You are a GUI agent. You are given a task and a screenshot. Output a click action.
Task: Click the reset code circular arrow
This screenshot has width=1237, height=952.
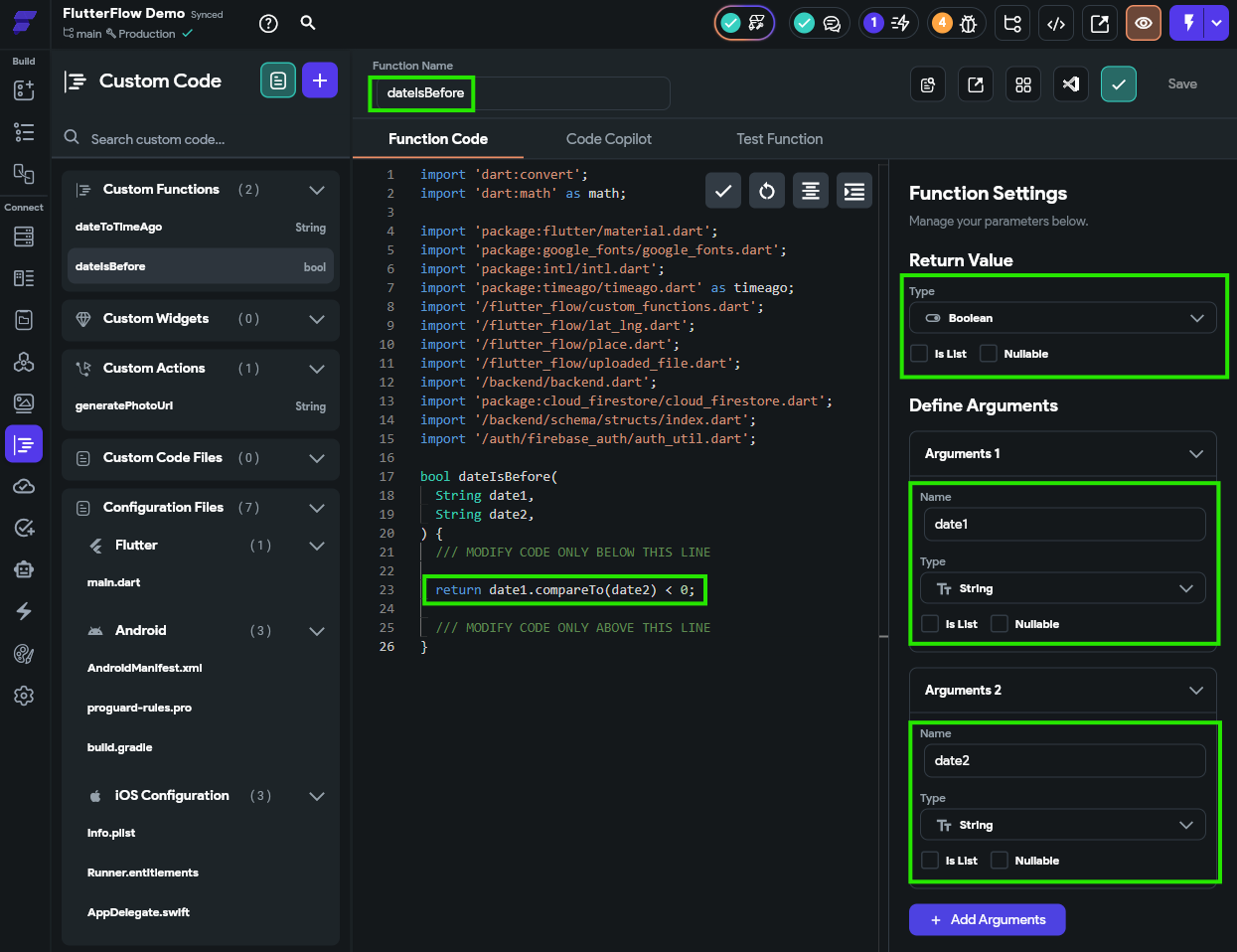(767, 191)
